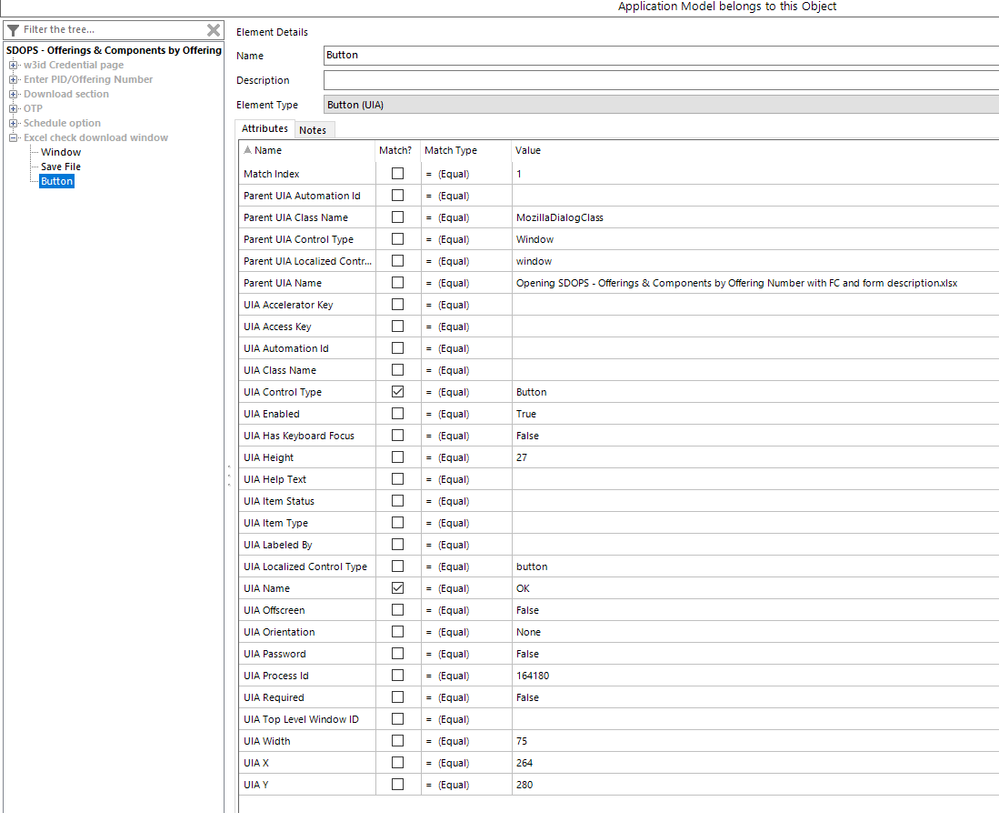Click the UIA Height value 27
Viewport: 999px width, 813px height.
521,457
